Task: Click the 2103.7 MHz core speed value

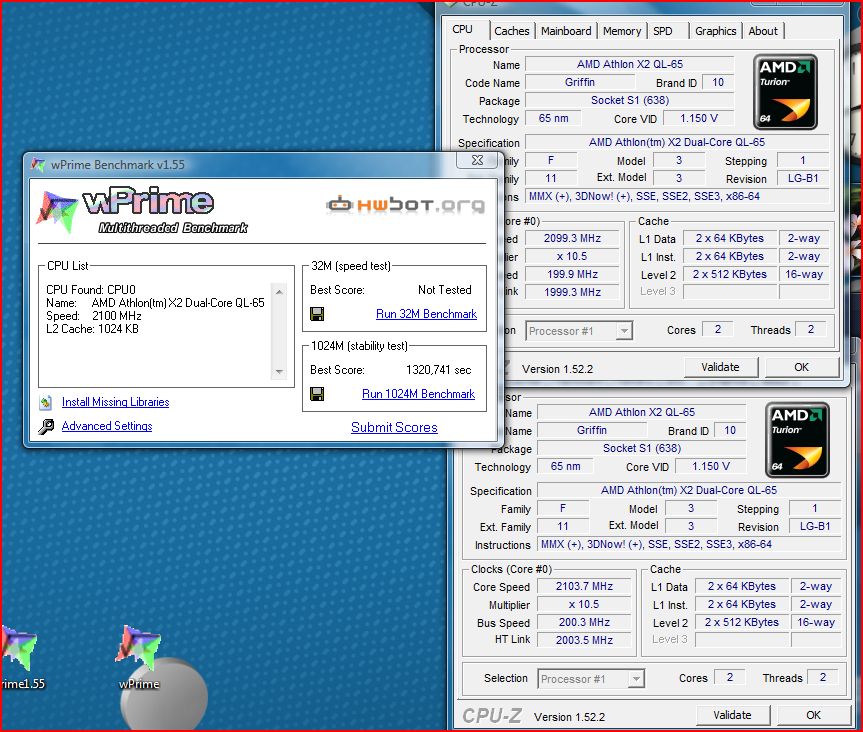Action: pyautogui.click(x=585, y=586)
